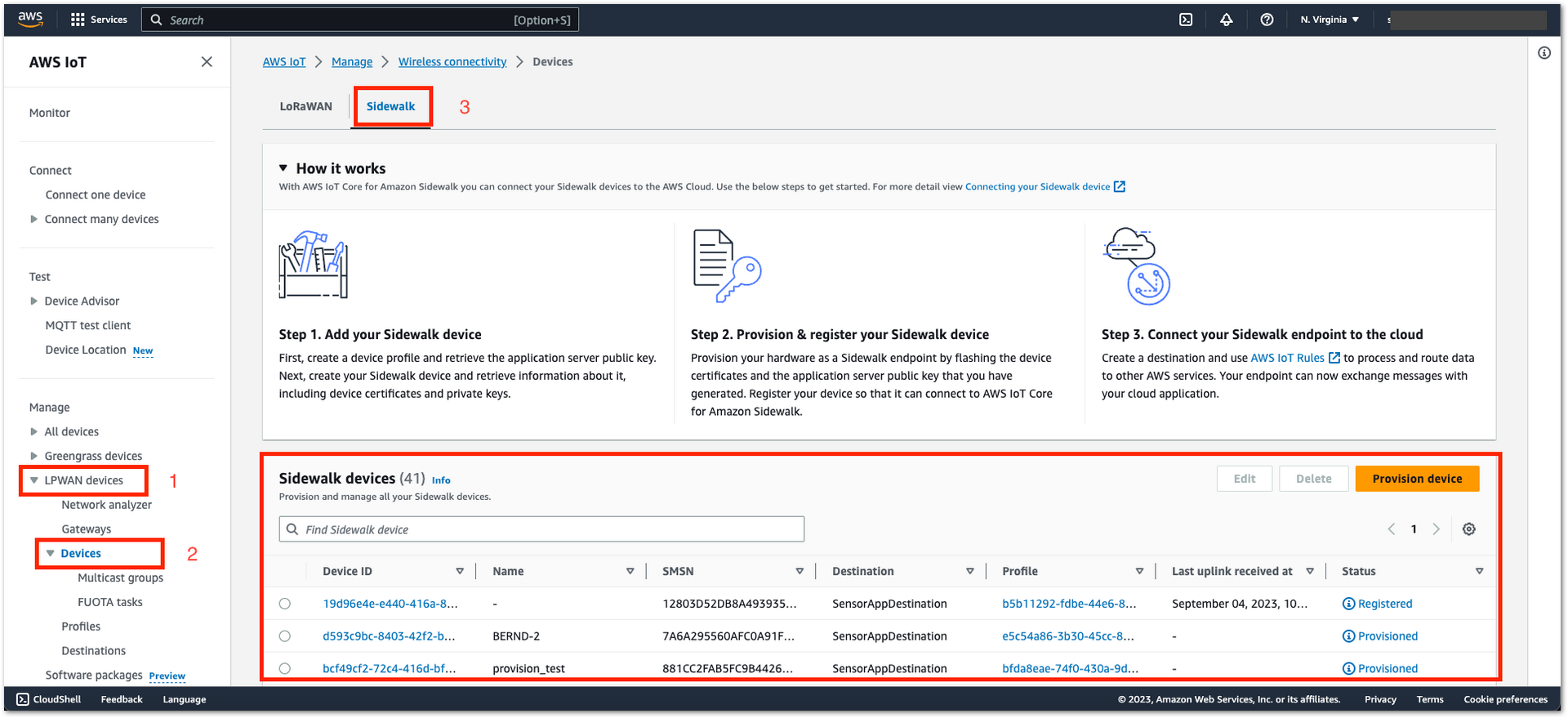
Task: Sort by Name column
Action: 630,571
